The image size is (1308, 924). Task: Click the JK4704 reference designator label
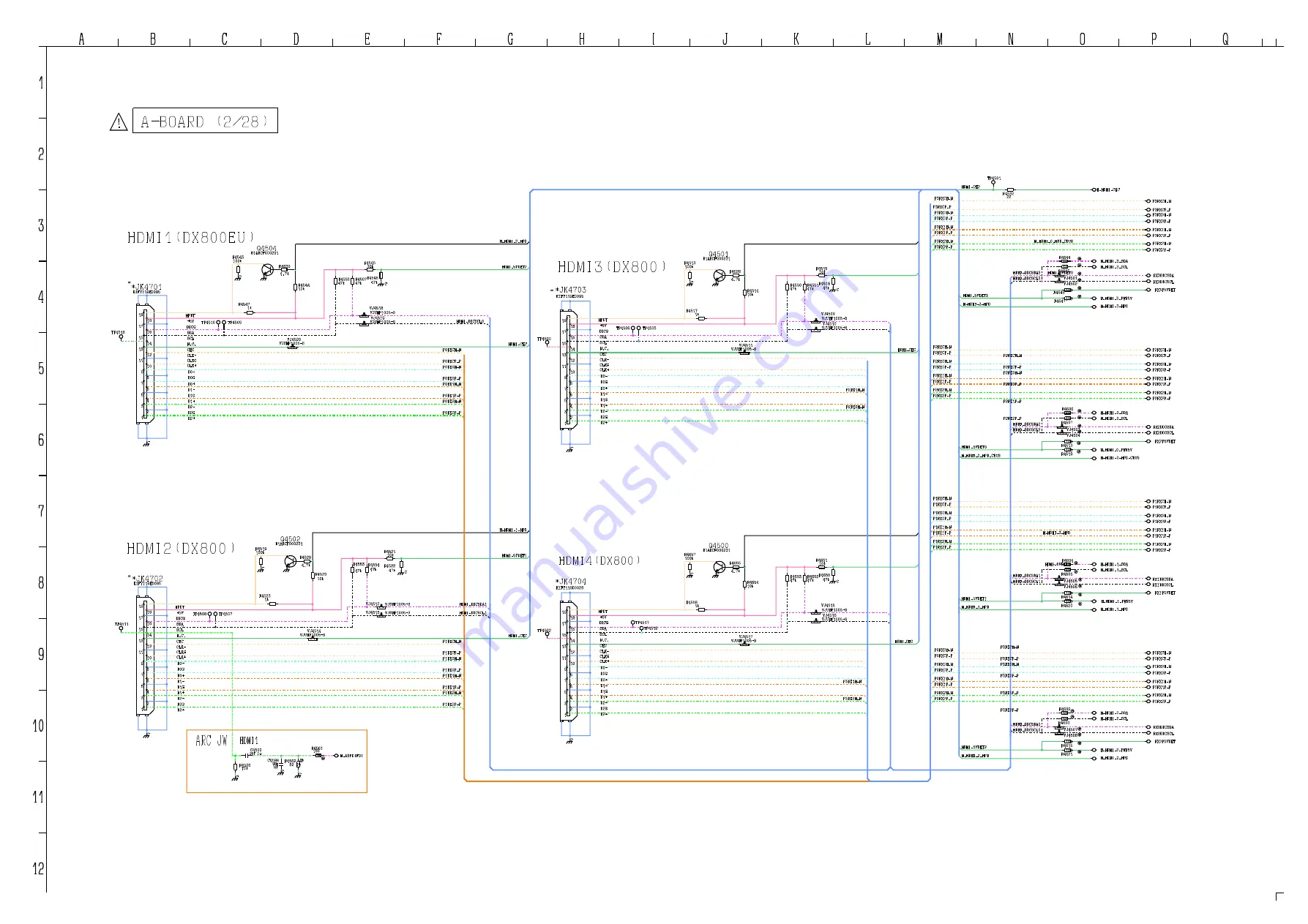click(x=571, y=582)
